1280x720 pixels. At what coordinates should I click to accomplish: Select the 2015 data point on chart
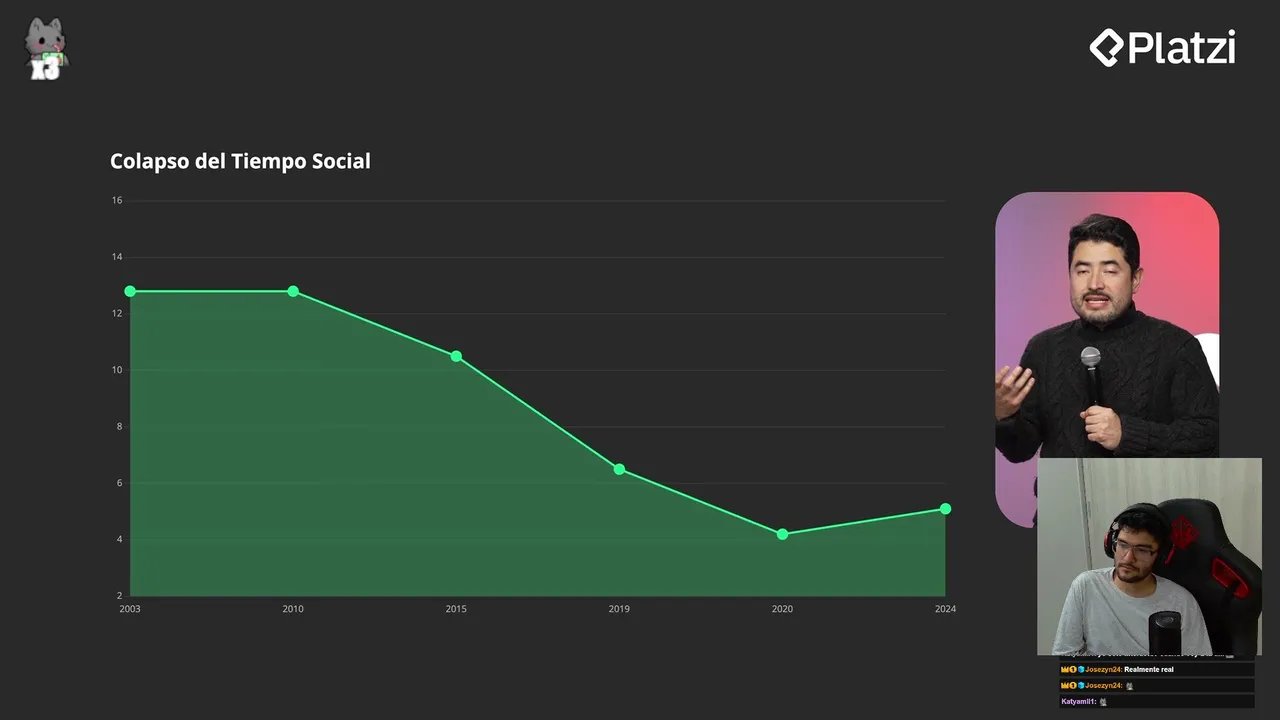coord(456,356)
